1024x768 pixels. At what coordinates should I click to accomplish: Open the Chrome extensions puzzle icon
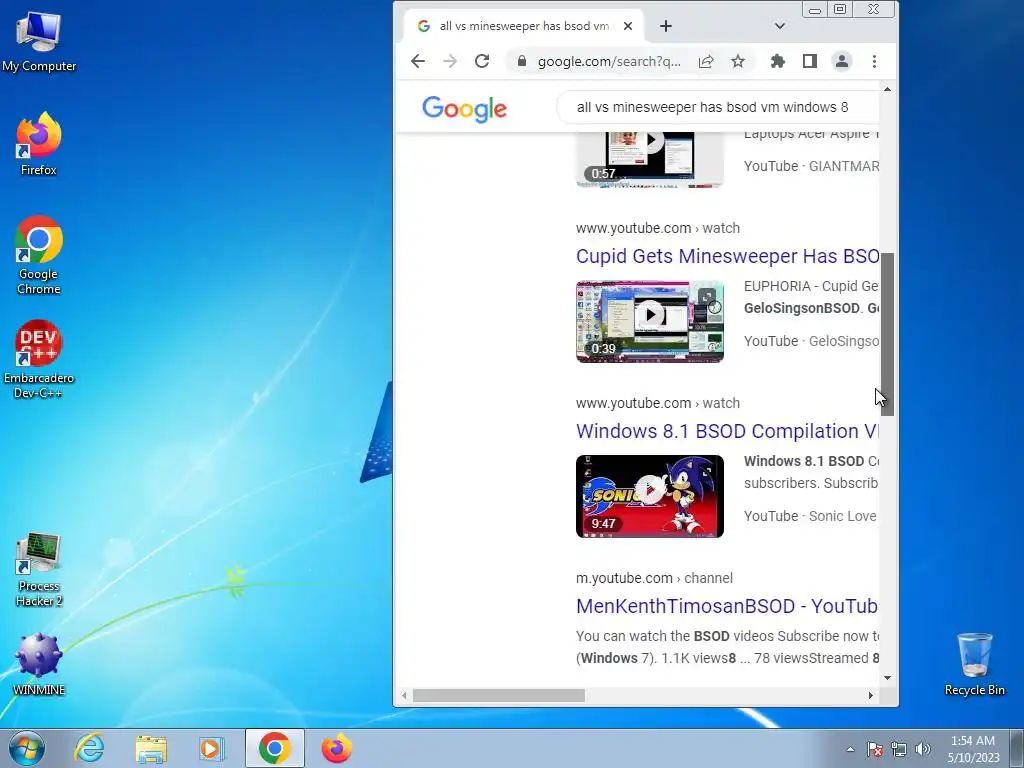pos(778,61)
